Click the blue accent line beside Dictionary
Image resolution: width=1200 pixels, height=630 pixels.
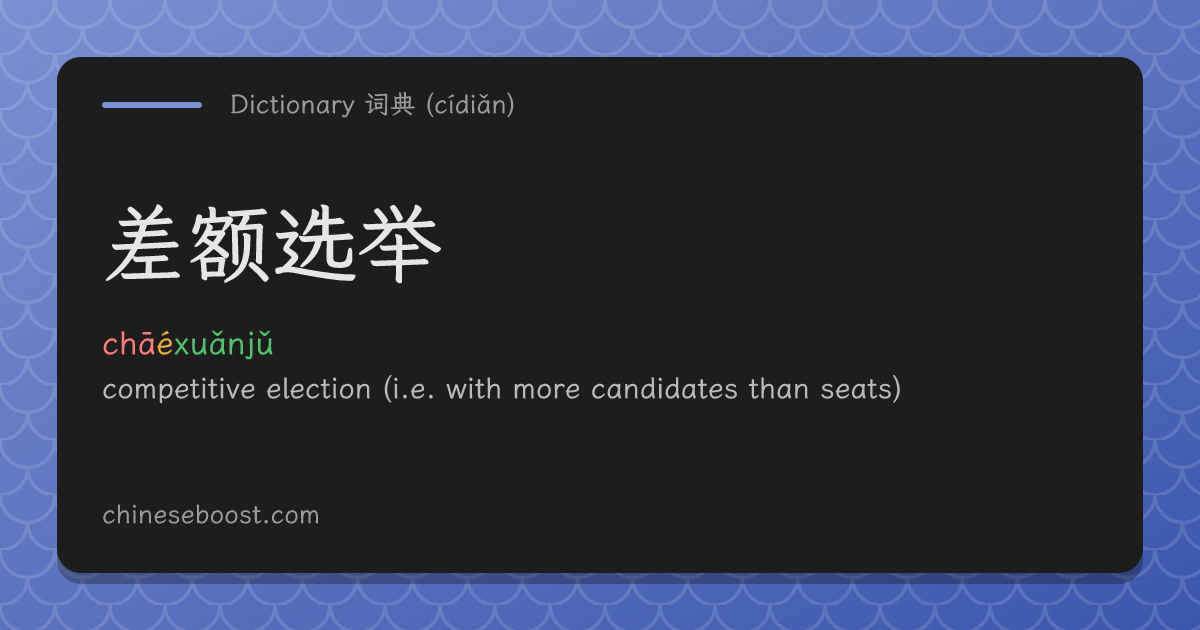click(x=152, y=104)
